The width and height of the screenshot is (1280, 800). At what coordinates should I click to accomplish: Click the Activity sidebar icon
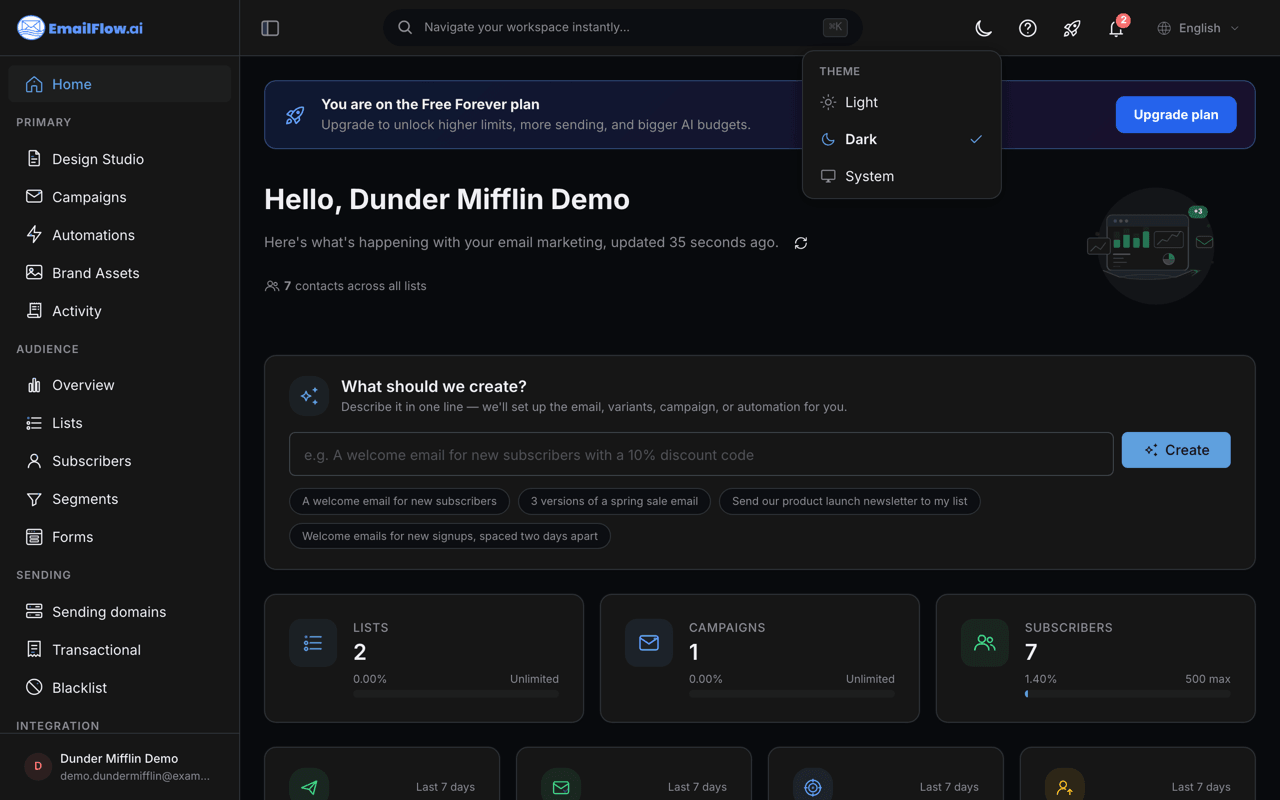click(x=34, y=311)
